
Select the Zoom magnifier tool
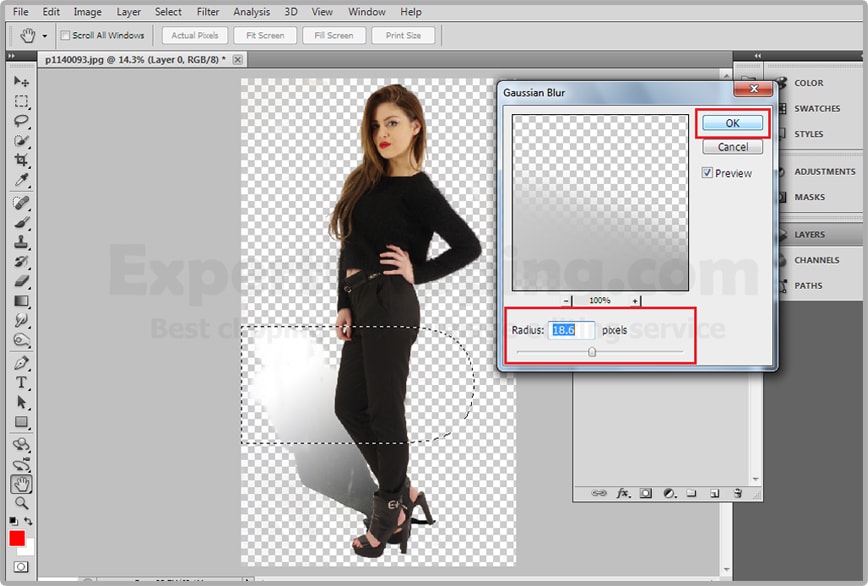pos(21,503)
